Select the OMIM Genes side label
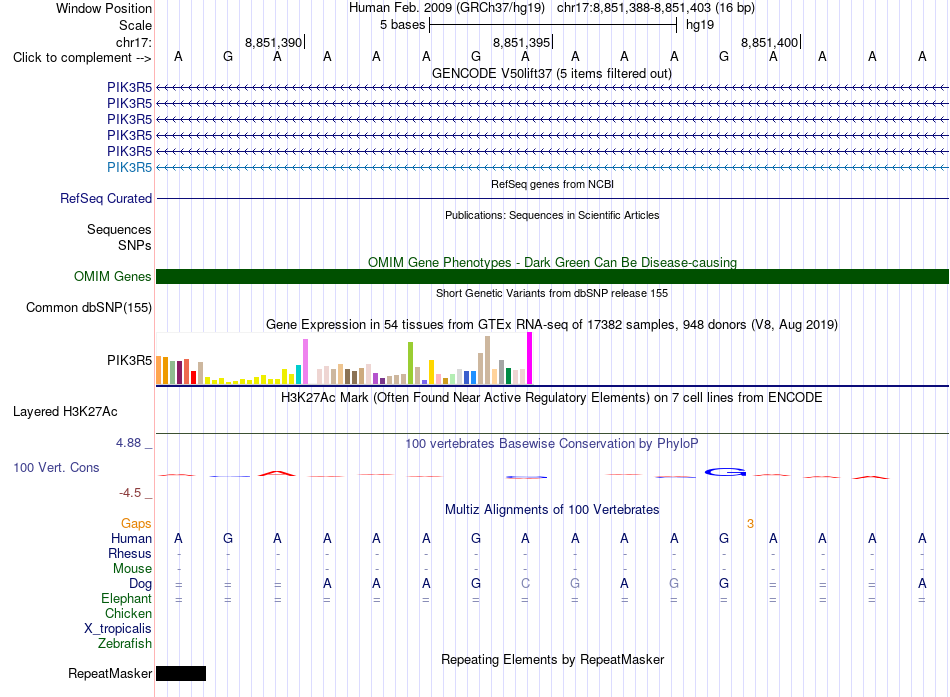The height and width of the screenshot is (697, 950). pos(112,276)
